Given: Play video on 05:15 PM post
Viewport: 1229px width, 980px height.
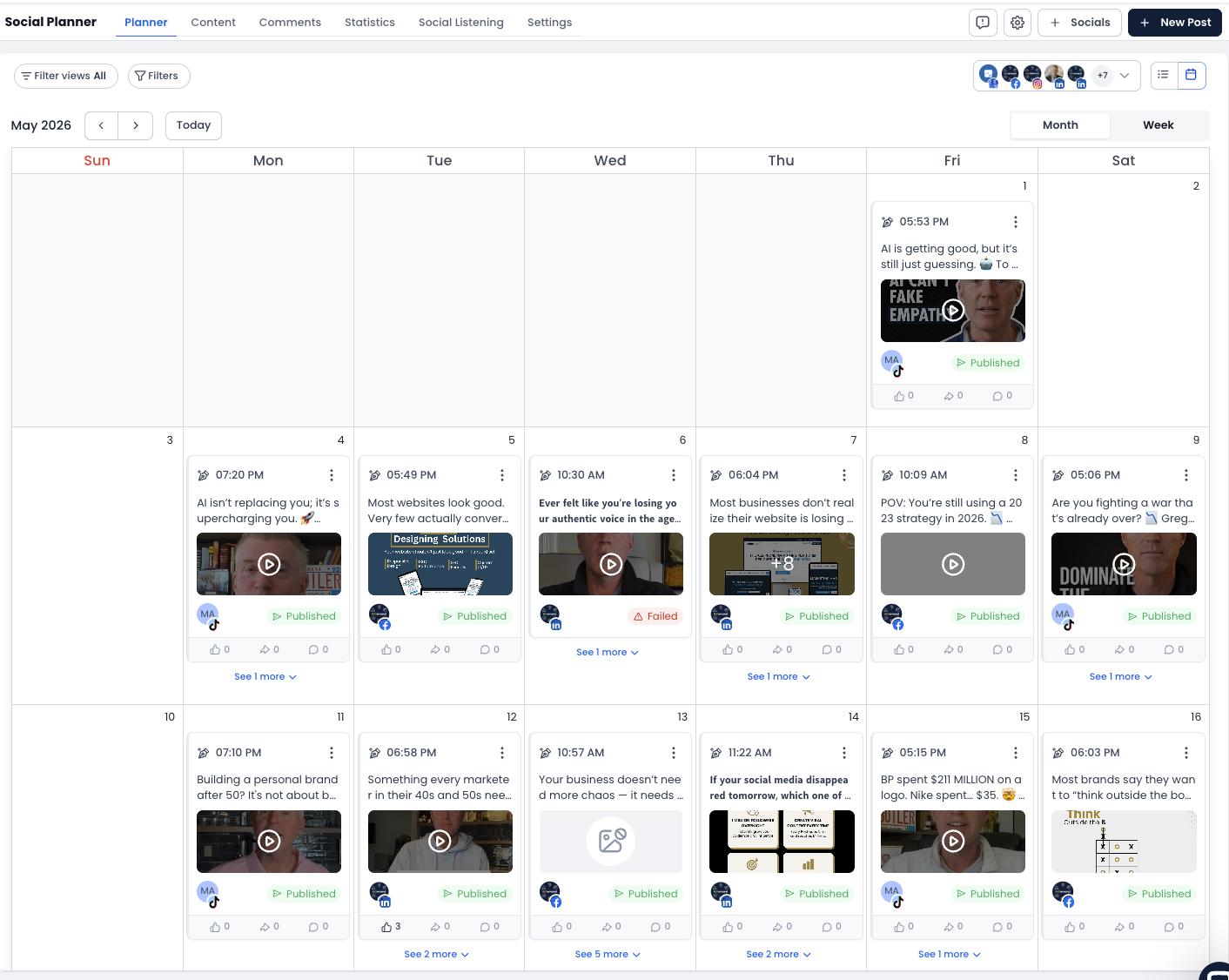Looking at the screenshot, I should tap(954, 842).
